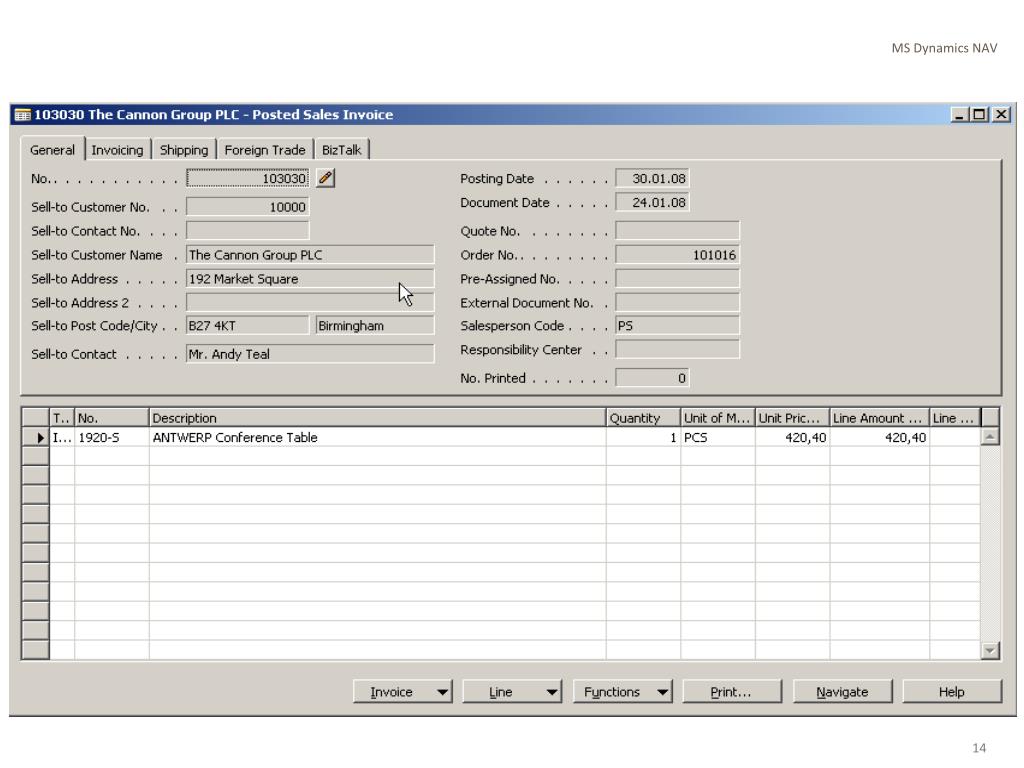Click the quantity cell of the ANTWERP row

tap(643, 438)
